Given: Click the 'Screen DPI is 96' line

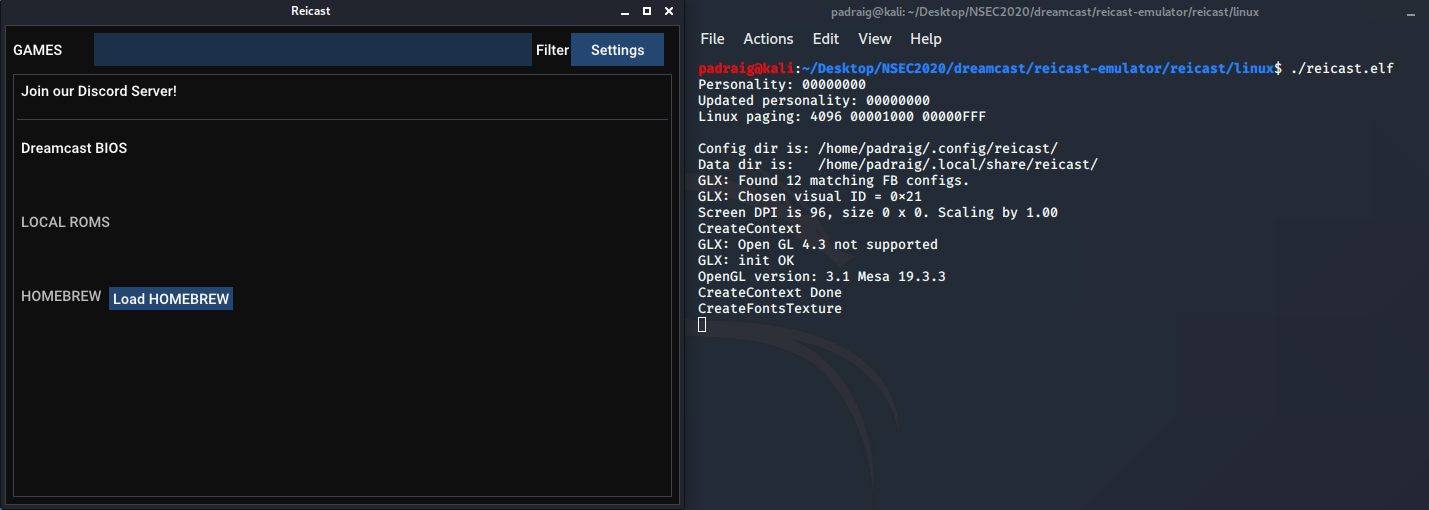Looking at the screenshot, I should click(878, 212).
